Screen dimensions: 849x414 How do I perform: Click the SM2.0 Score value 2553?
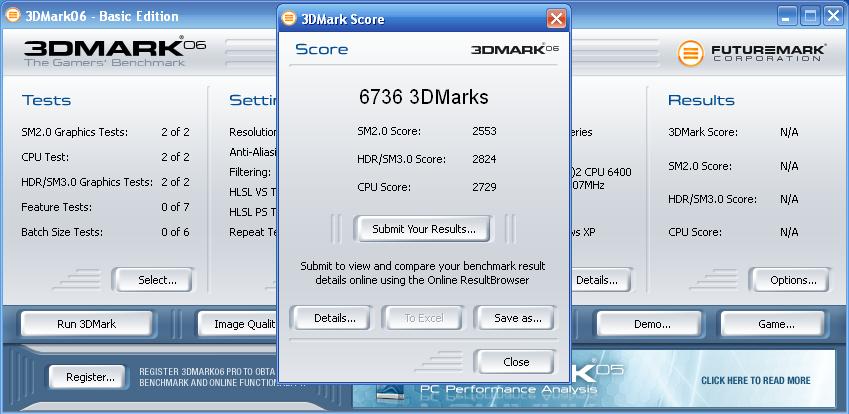click(484, 131)
